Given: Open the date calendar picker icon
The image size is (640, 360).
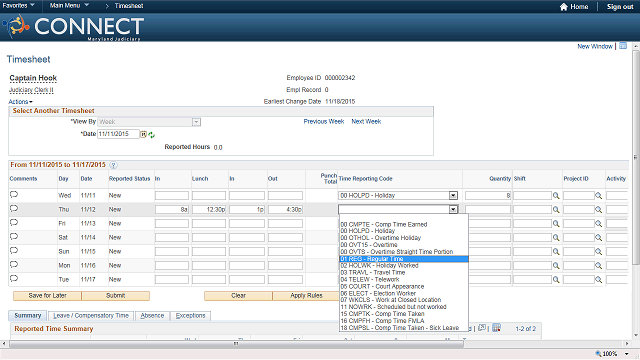Looking at the screenshot, I should coord(144,134).
